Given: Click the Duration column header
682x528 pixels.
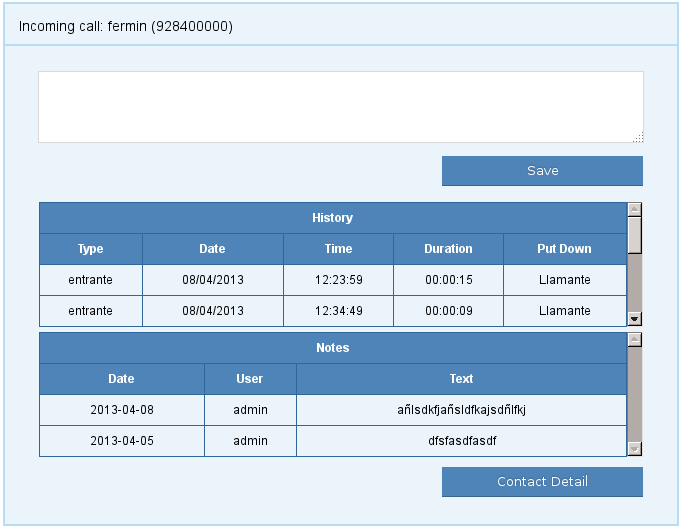Looking at the screenshot, I should [448, 249].
